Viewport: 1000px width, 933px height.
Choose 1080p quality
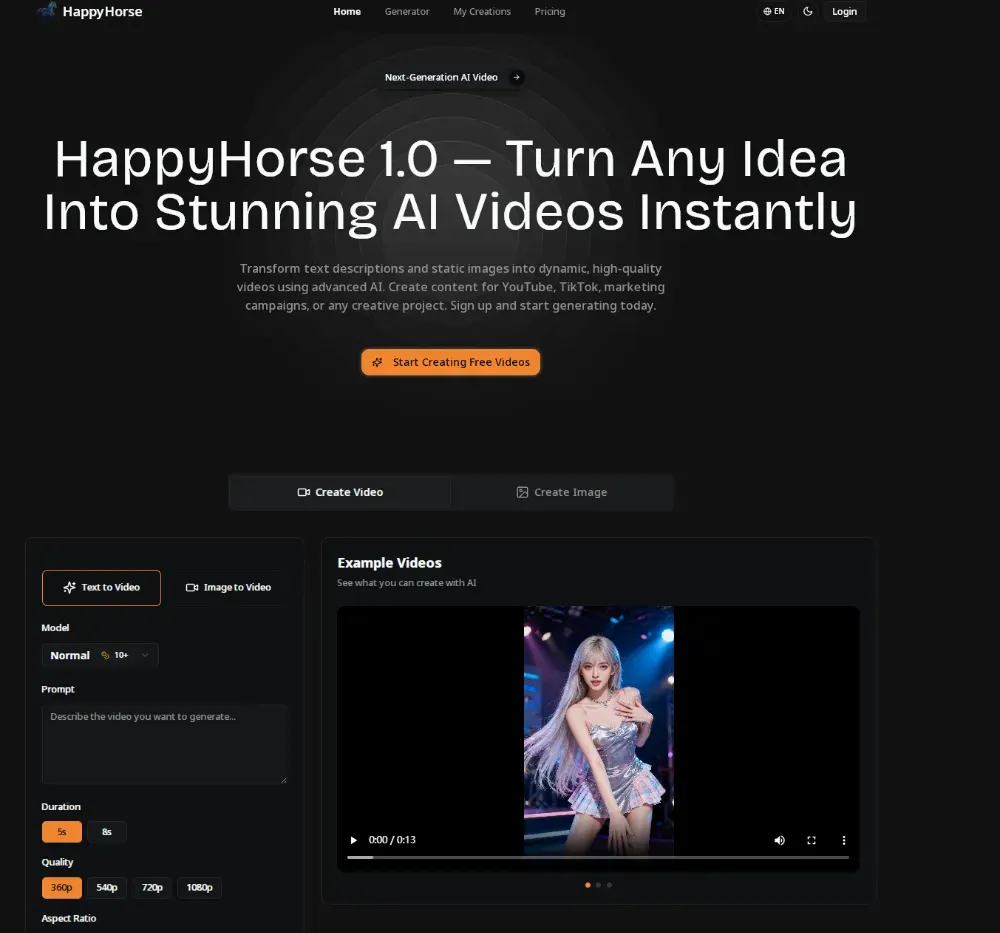point(199,887)
